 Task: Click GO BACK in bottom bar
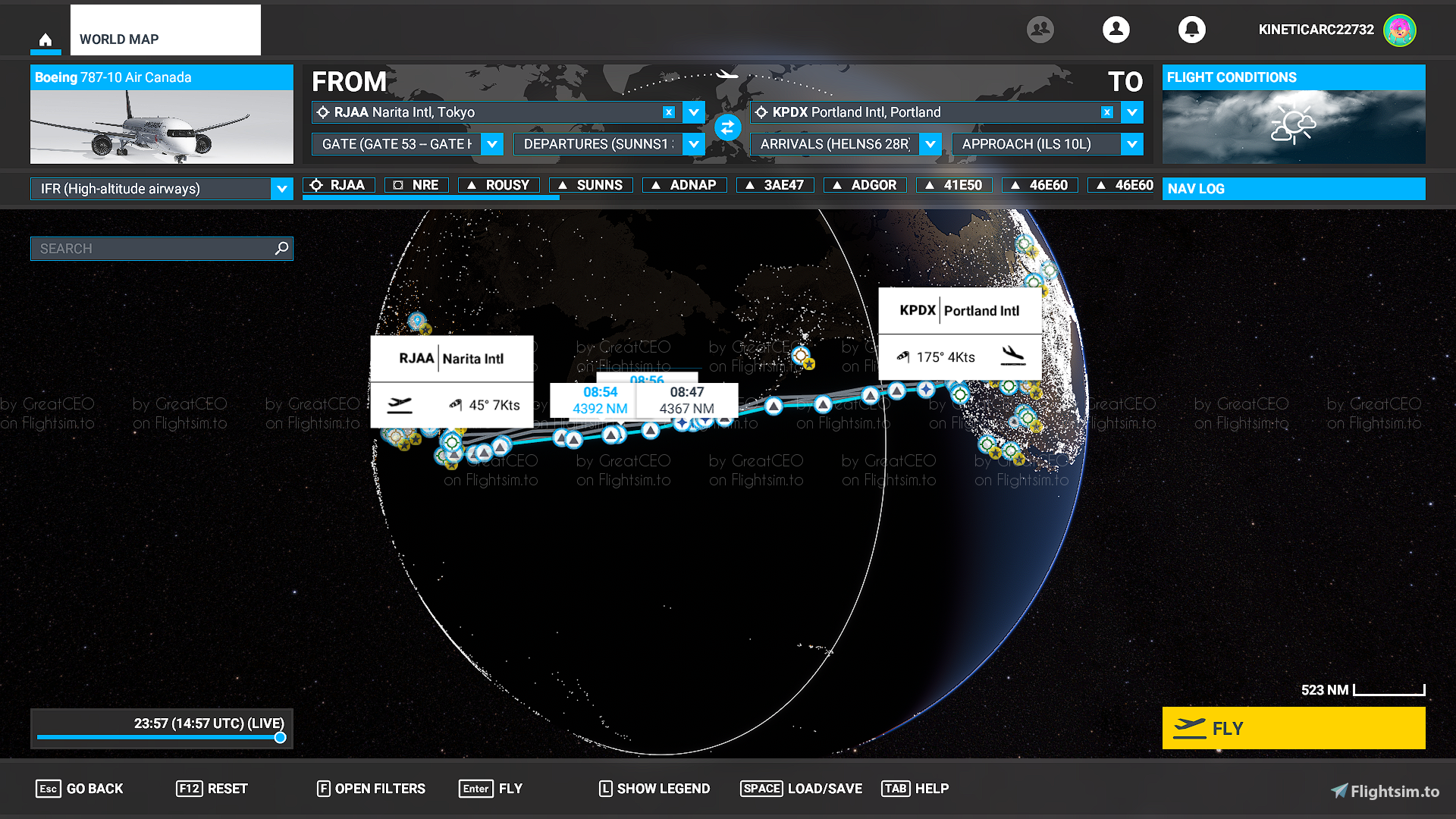(80, 789)
